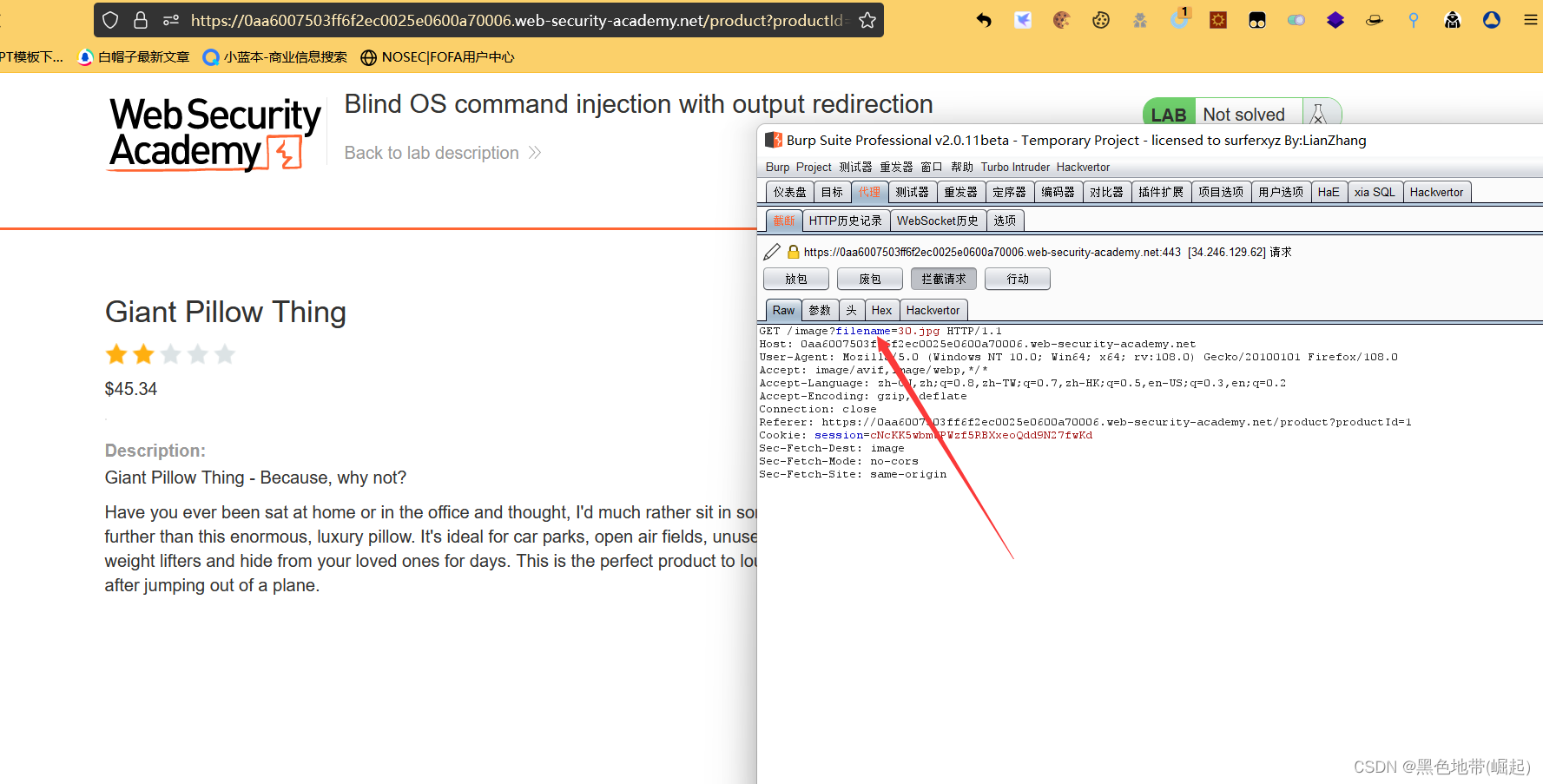Switch to the 定序器 tab
The width and height of the screenshot is (1543, 784).
point(1010,193)
